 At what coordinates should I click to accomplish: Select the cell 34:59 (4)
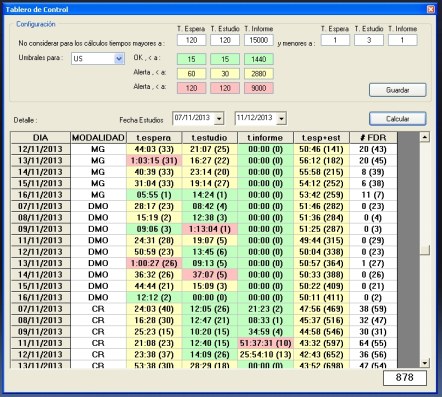(x=265, y=332)
